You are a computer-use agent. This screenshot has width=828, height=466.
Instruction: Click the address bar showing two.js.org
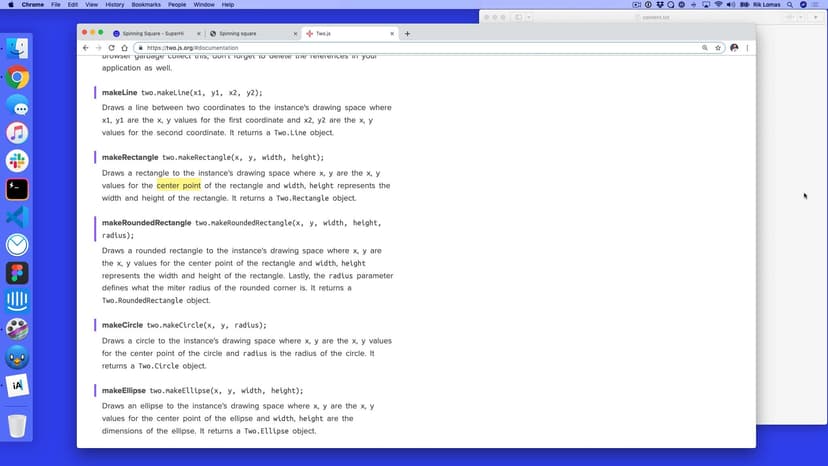[x=400, y=48]
